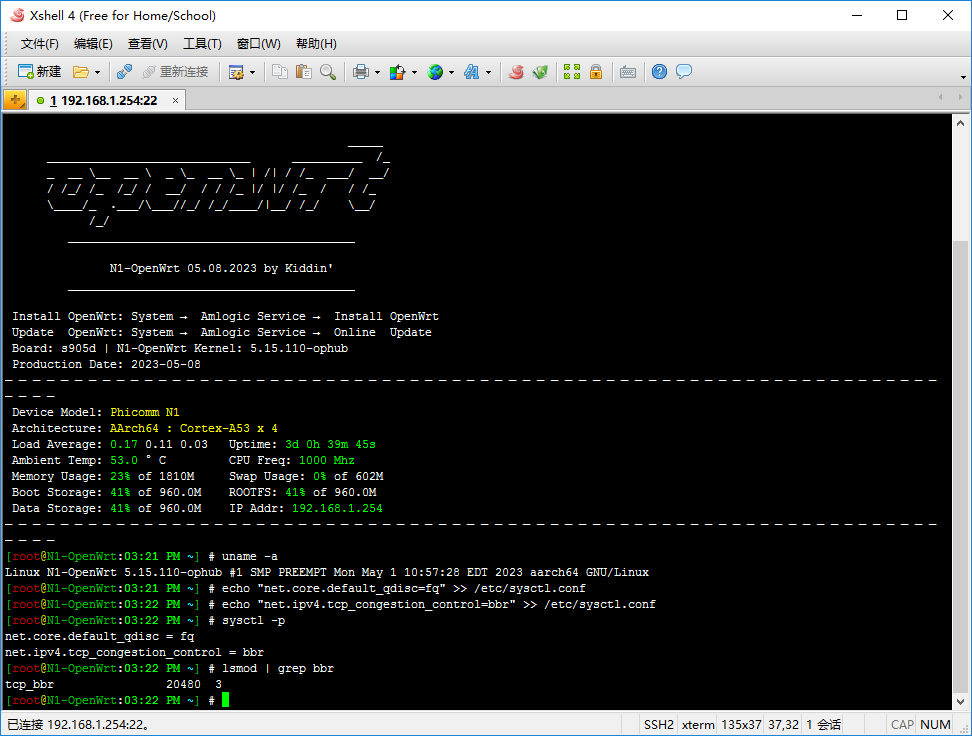Click the 'sysctl -p' command text
Viewport: 972px width, 736px height.
[254, 621]
